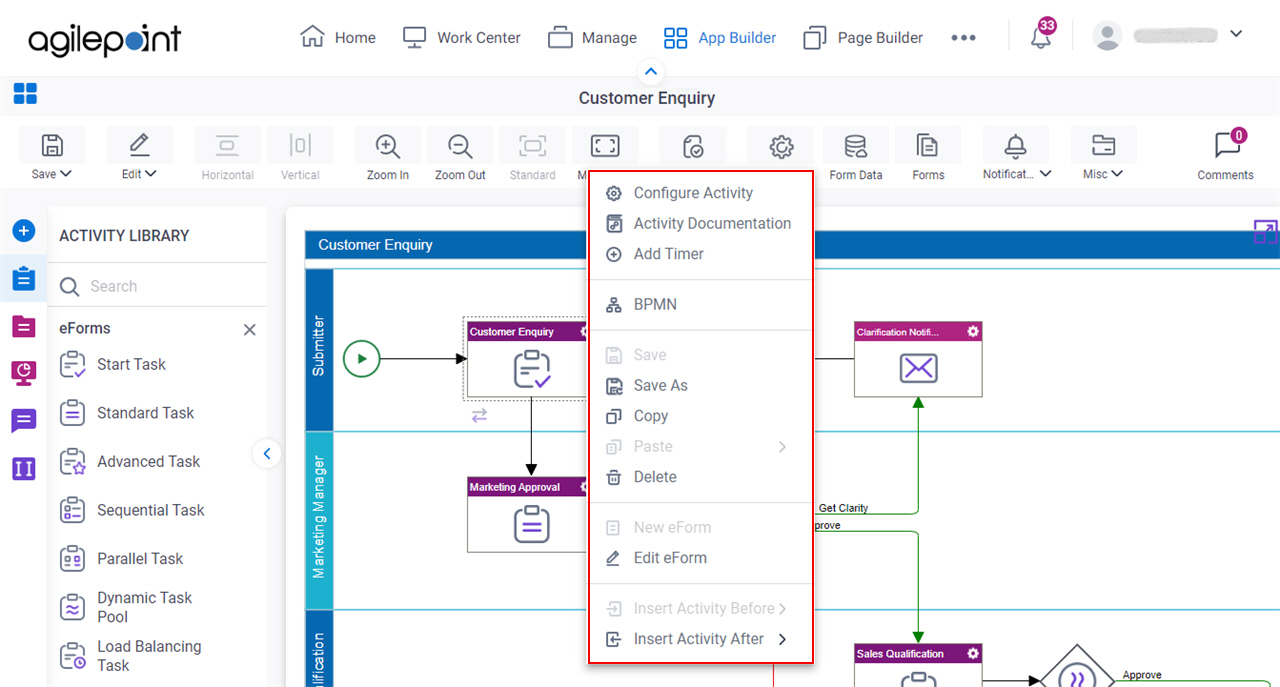
Task: Select the clipboard eForms sidebar icon
Action: pos(24,278)
